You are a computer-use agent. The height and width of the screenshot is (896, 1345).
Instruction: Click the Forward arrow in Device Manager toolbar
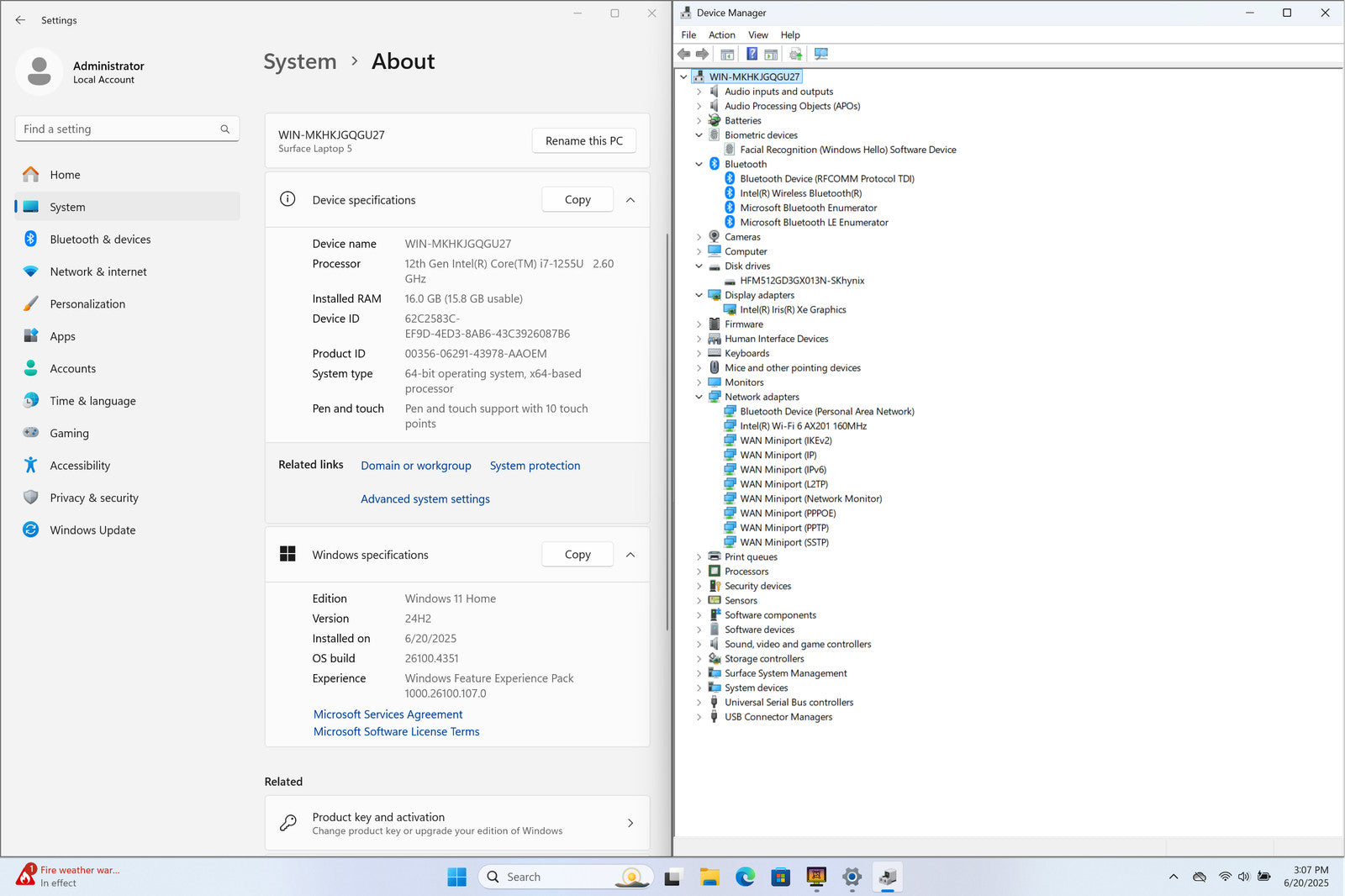click(x=703, y=54)
